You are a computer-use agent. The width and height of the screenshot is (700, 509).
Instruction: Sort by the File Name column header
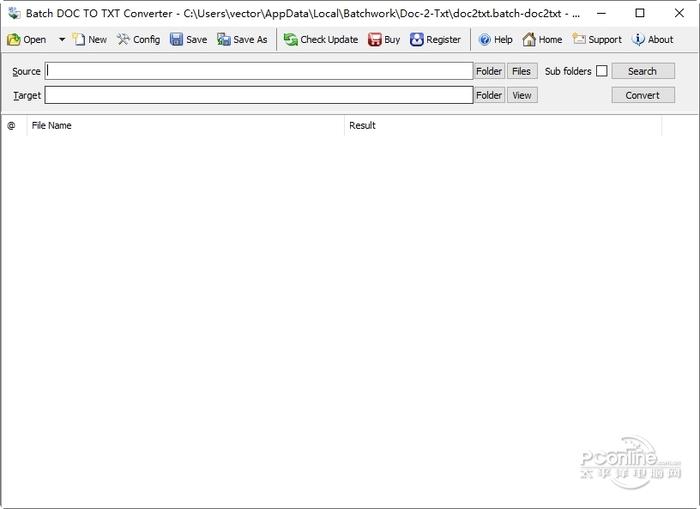[185, 125]
